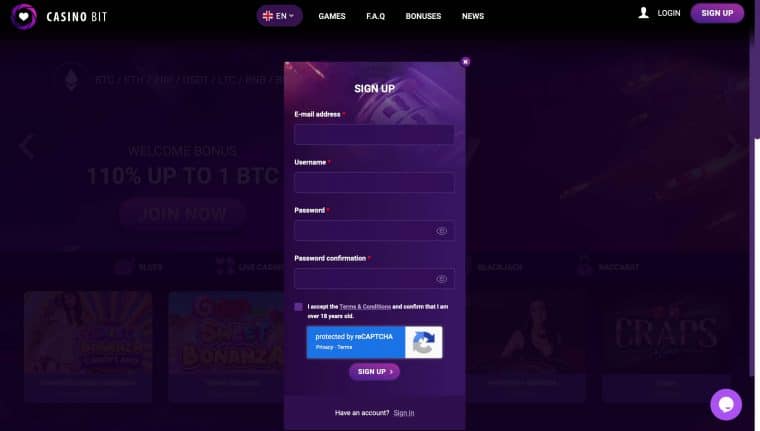Open the live chat bubble
The width and height of the screenshot is (760, 431).
(x=726, y=404)
